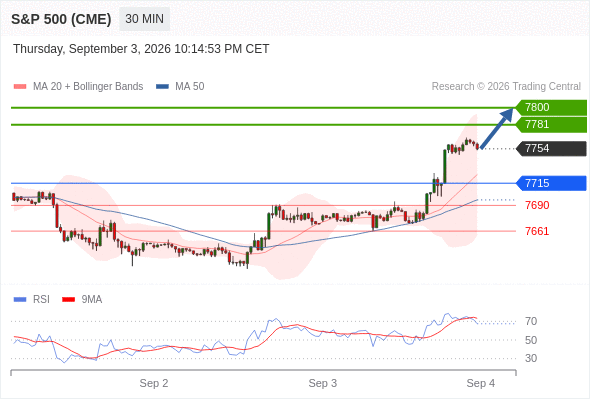
Task: Click the 7690 red support value
Action: click(x=537, y=205)
